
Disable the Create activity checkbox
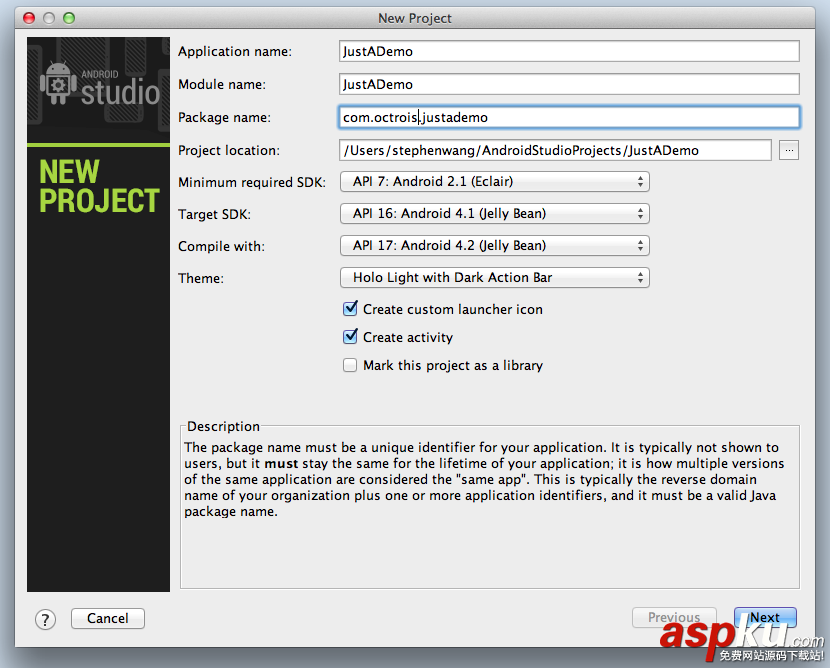[350, 338]
